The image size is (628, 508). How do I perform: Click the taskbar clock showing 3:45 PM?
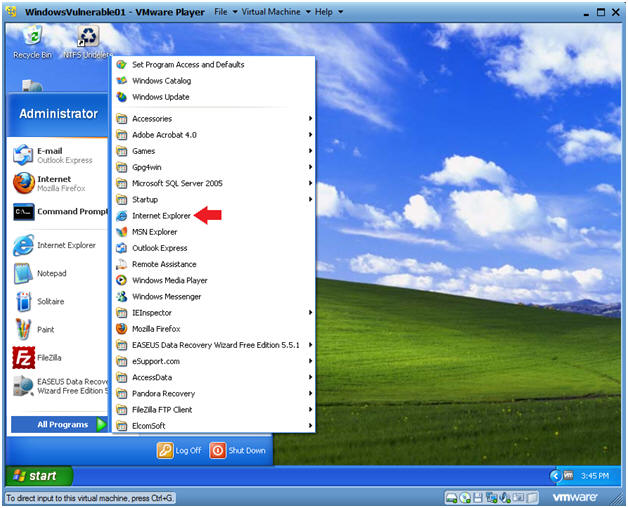click(595, 476)
